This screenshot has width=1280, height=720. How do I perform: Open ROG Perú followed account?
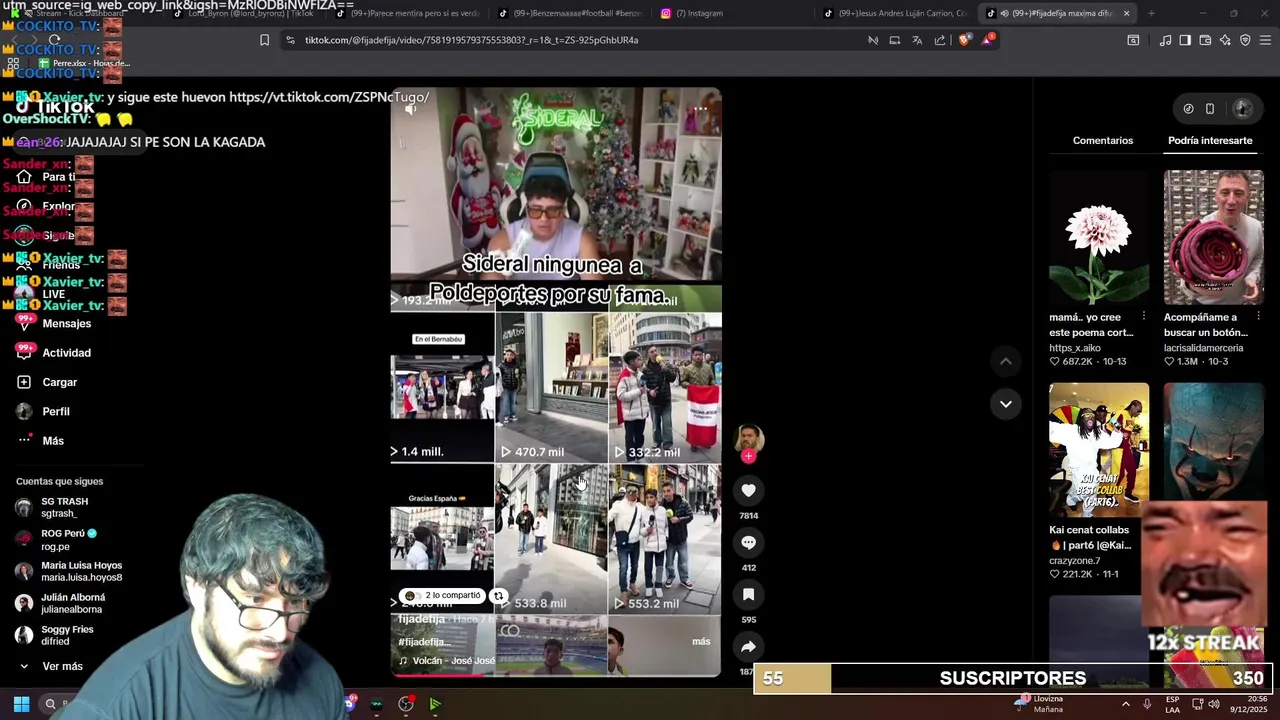(56, 540)
